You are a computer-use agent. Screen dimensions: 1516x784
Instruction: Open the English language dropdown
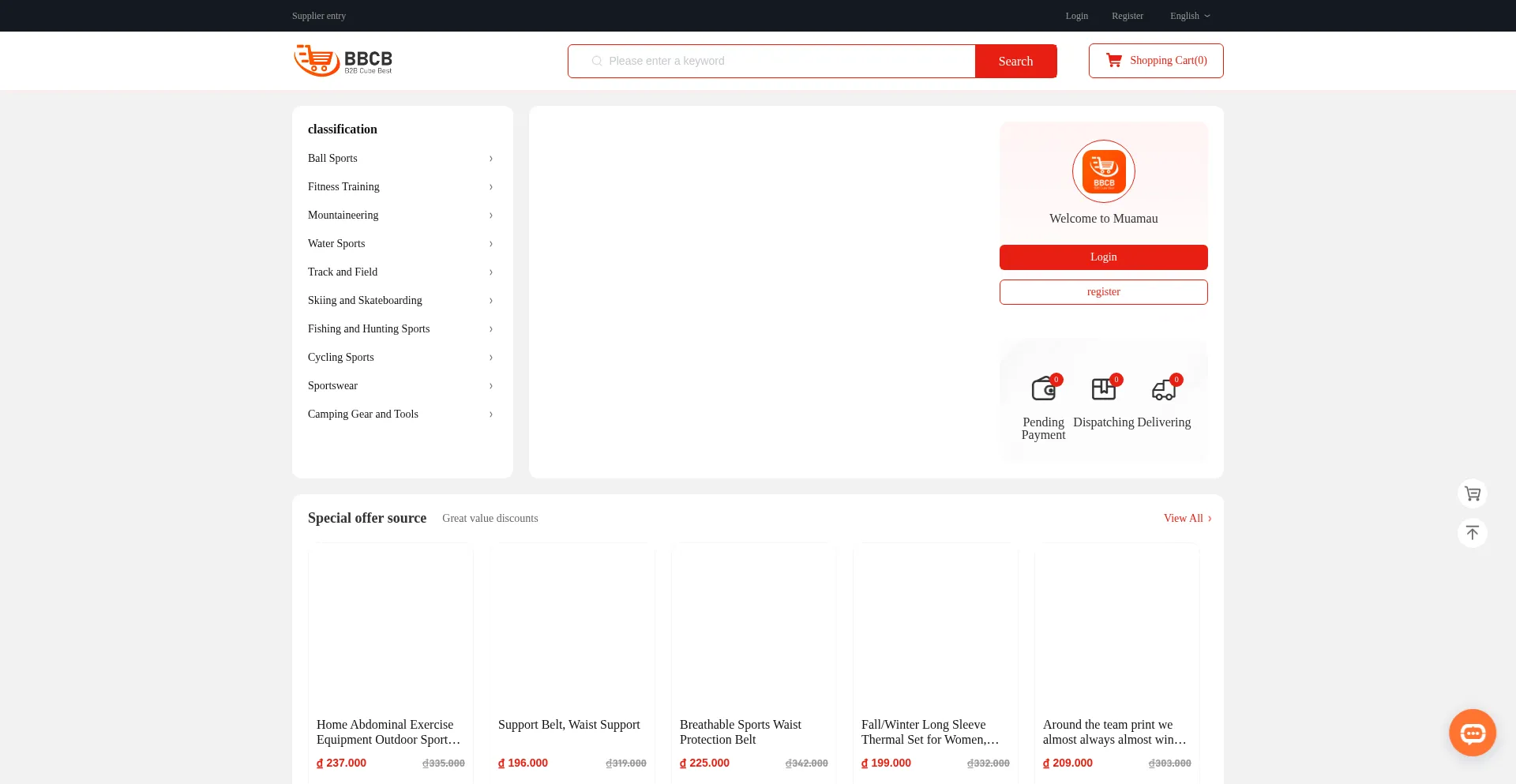tap(1189, 16)
